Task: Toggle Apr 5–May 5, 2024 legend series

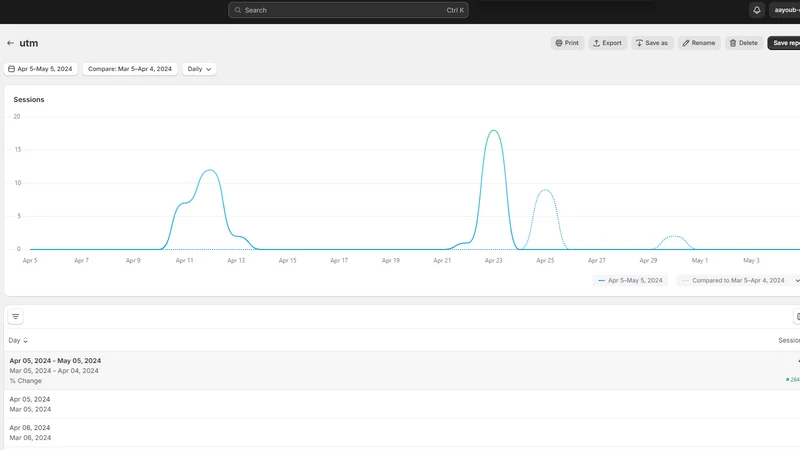Action: 630,281
